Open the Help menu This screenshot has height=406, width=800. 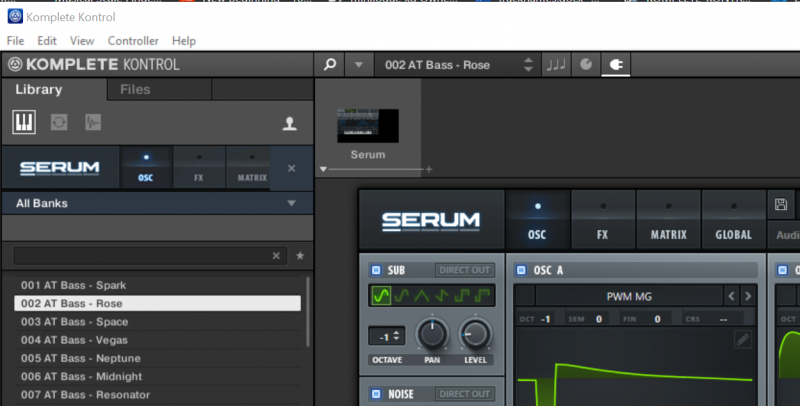click(x=184, y=41)
